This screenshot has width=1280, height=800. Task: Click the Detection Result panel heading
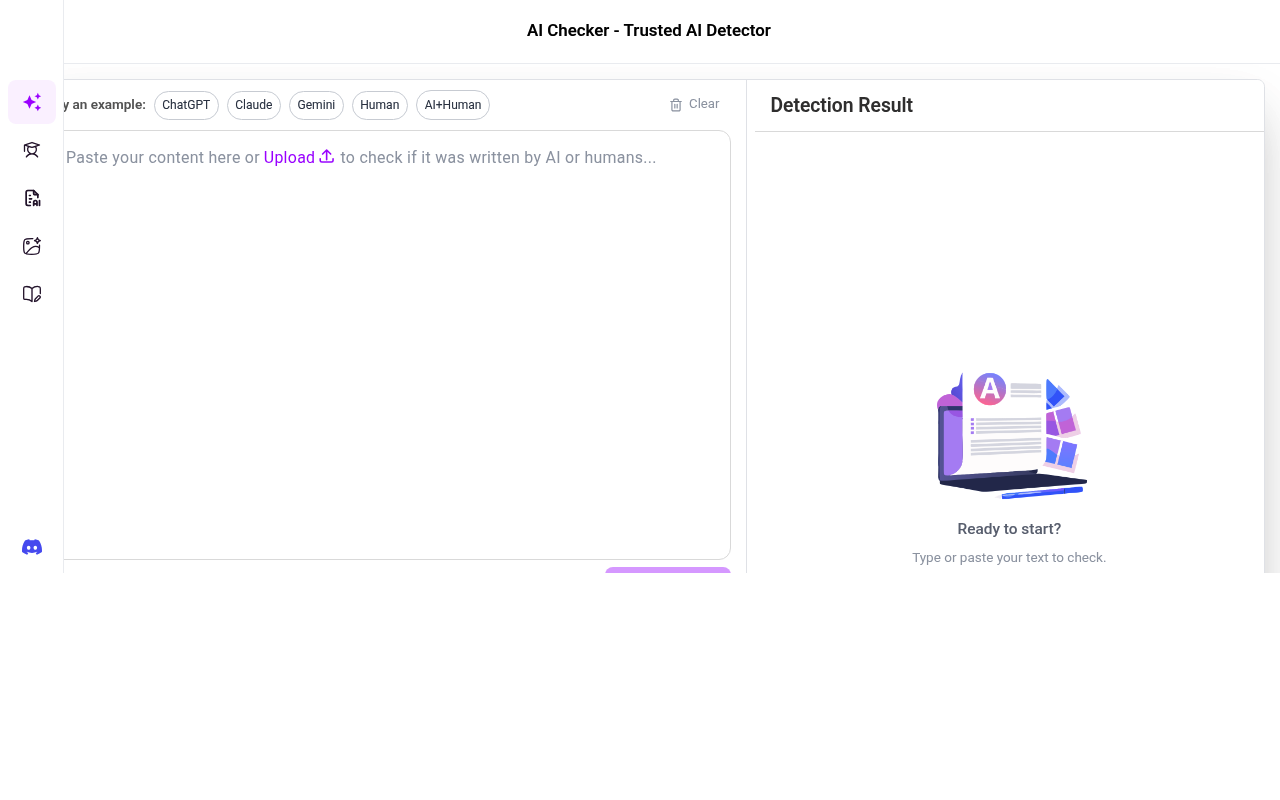841,105
